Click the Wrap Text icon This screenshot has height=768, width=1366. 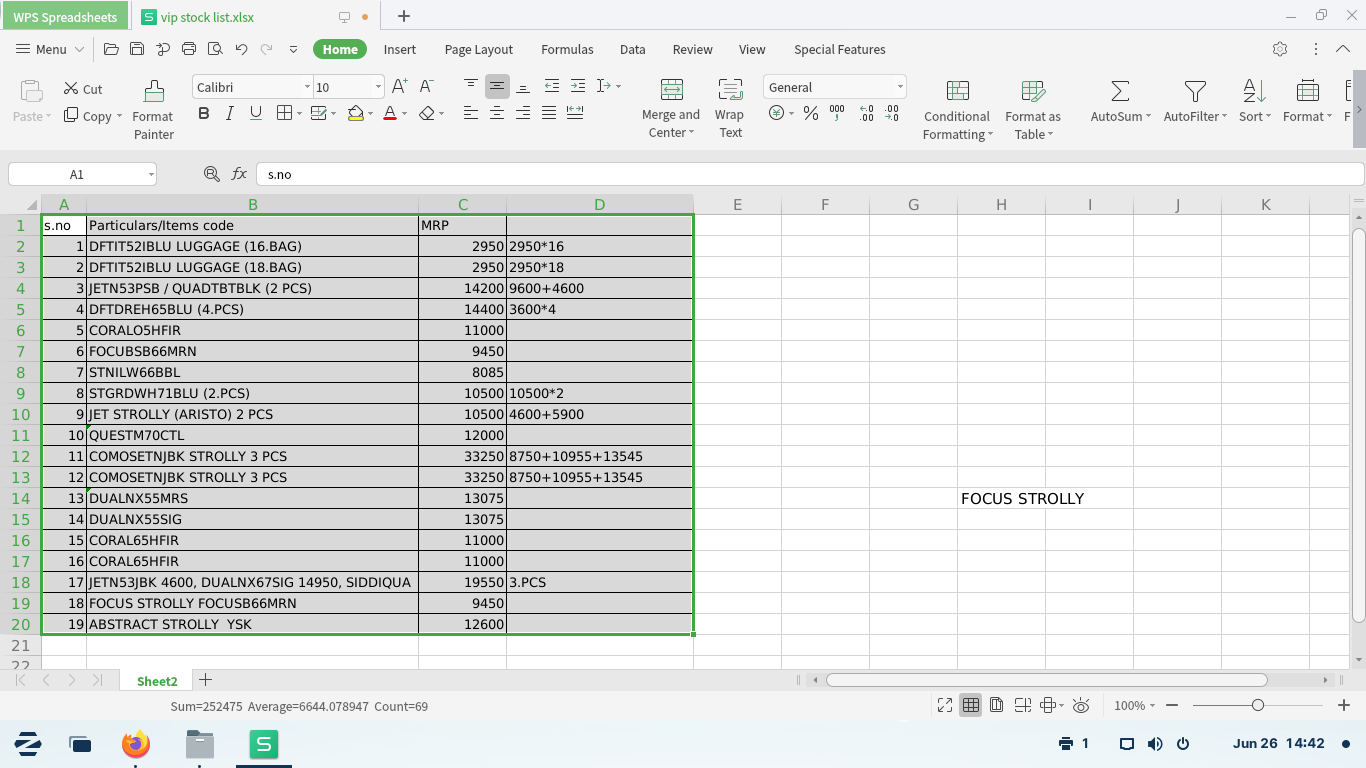tap(730, 89)
